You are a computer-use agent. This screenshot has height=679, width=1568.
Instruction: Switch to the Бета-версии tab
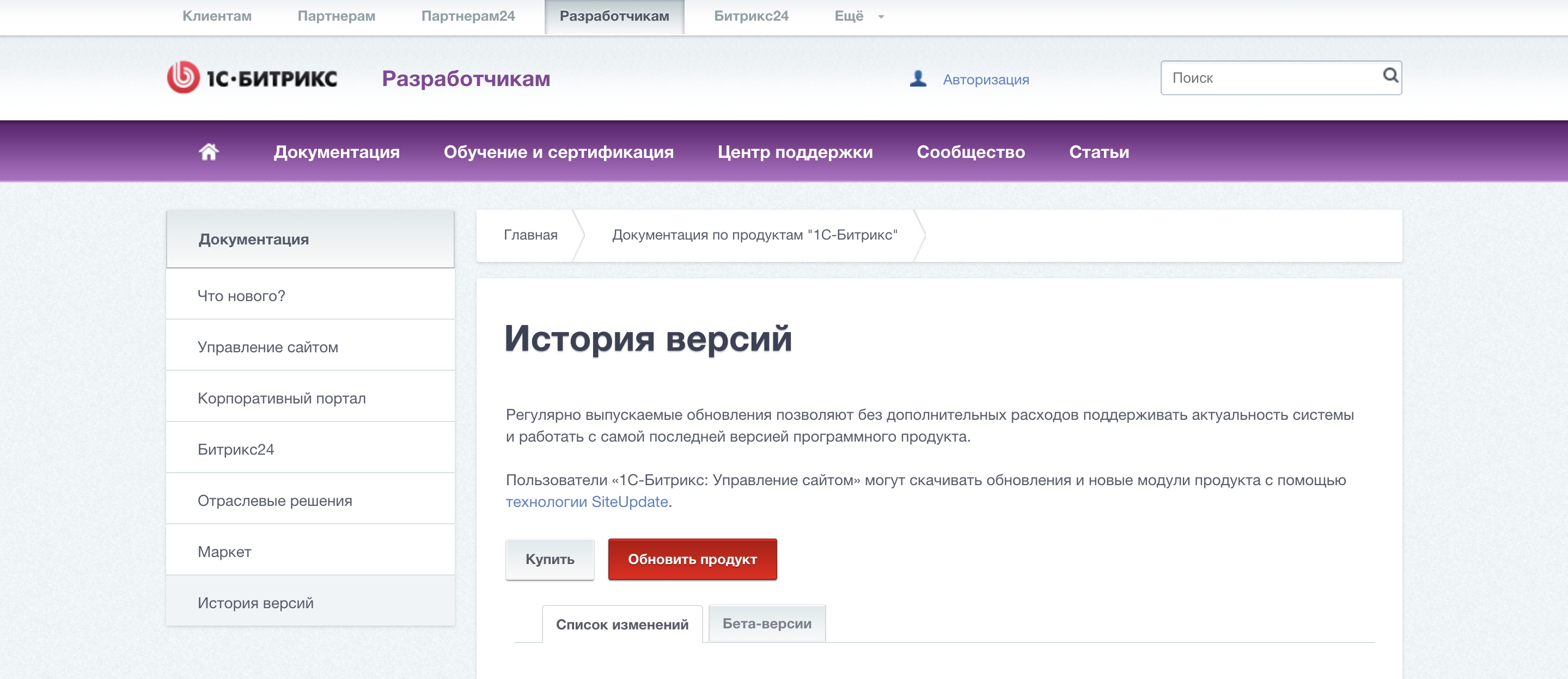click(x=767, y=623)
